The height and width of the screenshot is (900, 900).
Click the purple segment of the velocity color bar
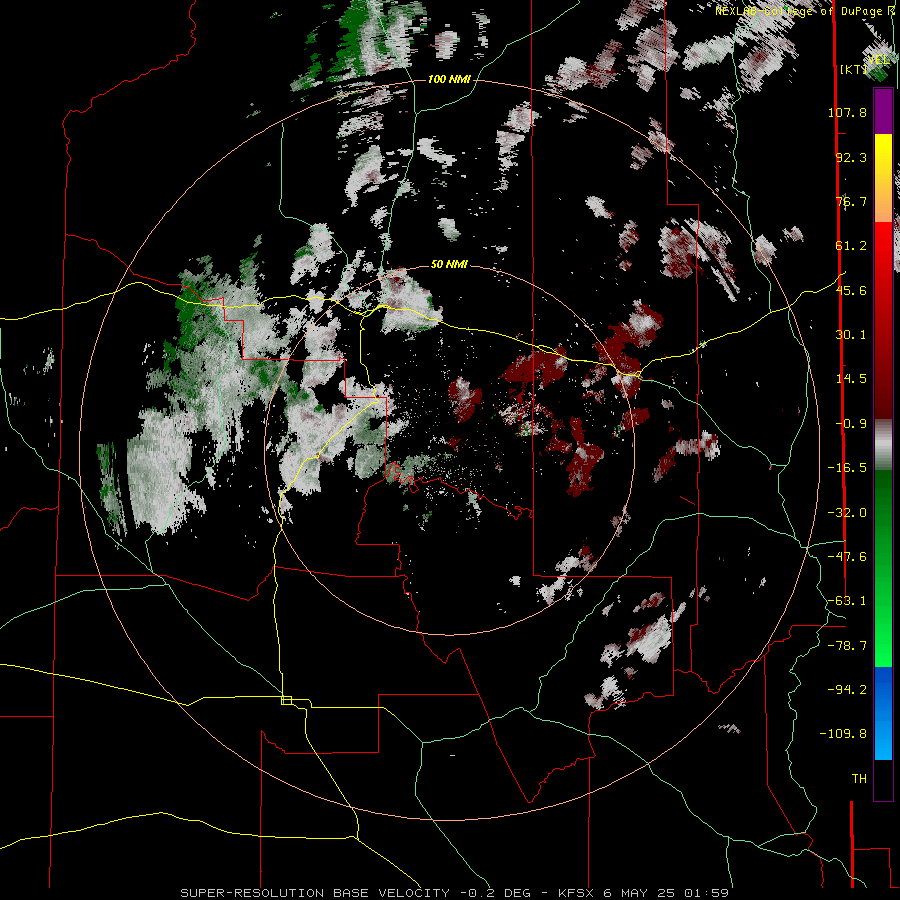[883, 111]
